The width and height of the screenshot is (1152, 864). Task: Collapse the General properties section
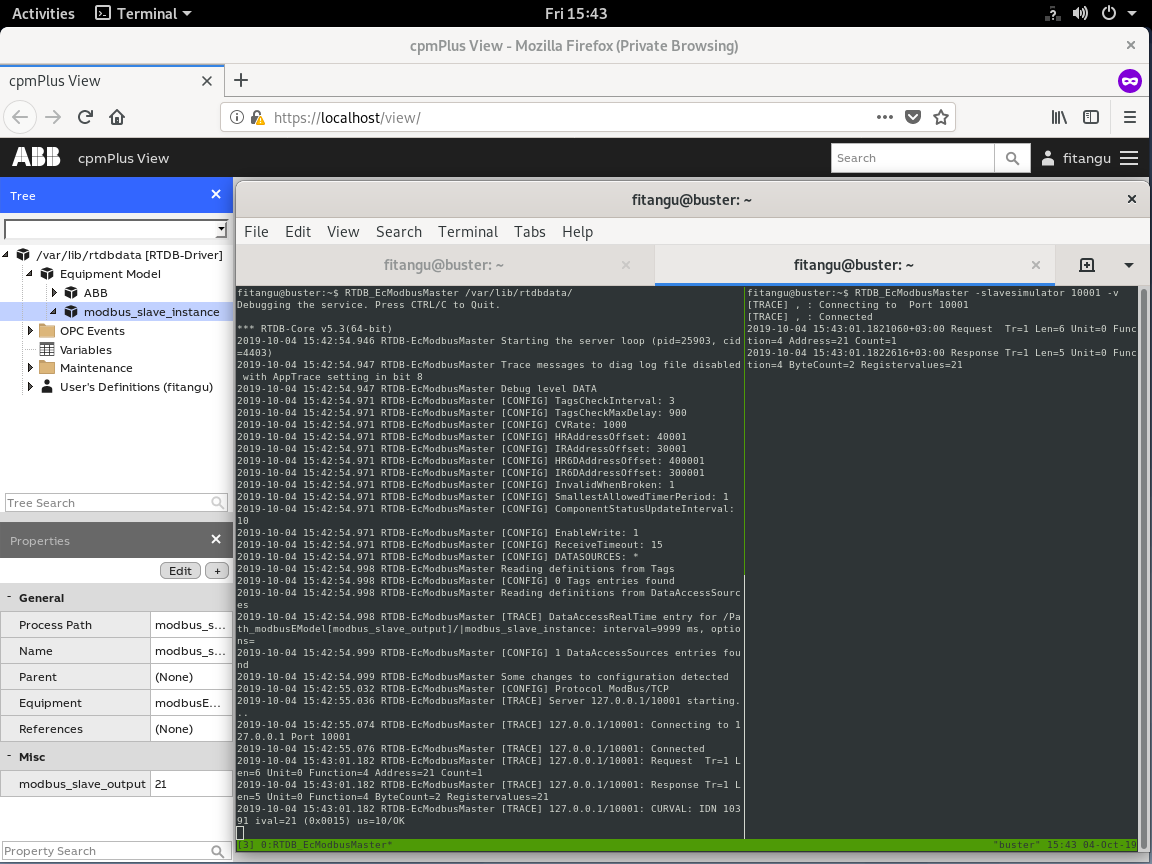9,597
